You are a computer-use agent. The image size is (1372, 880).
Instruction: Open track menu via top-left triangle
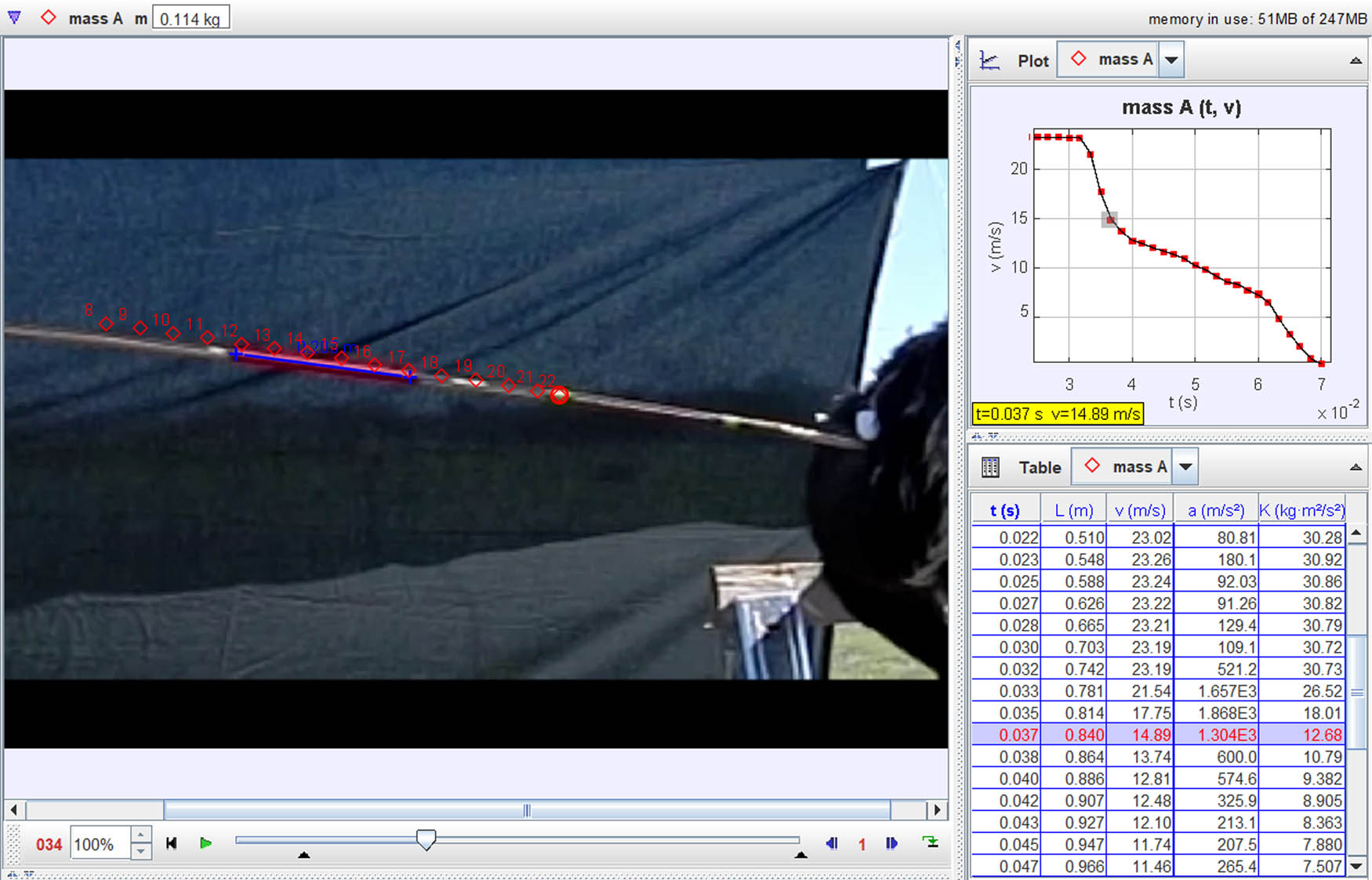(x=14, y=17)
